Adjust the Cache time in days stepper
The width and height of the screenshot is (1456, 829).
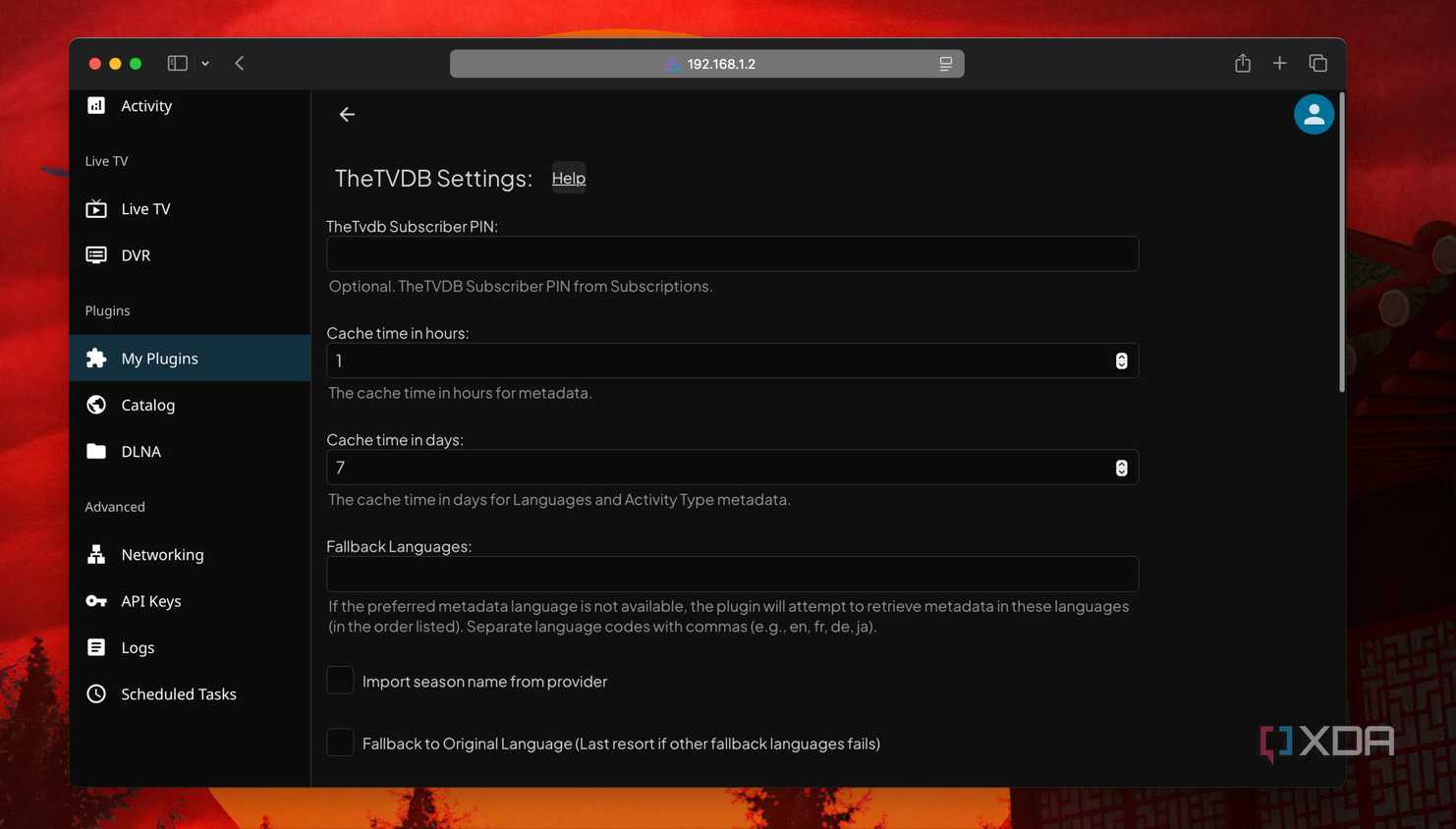pyautogui.click(x=1121, y=468)
